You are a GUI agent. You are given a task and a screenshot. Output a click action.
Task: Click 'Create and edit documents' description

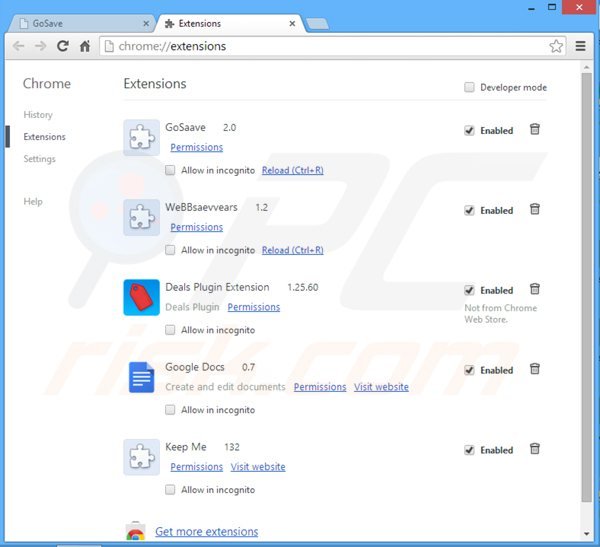[225, 387]
